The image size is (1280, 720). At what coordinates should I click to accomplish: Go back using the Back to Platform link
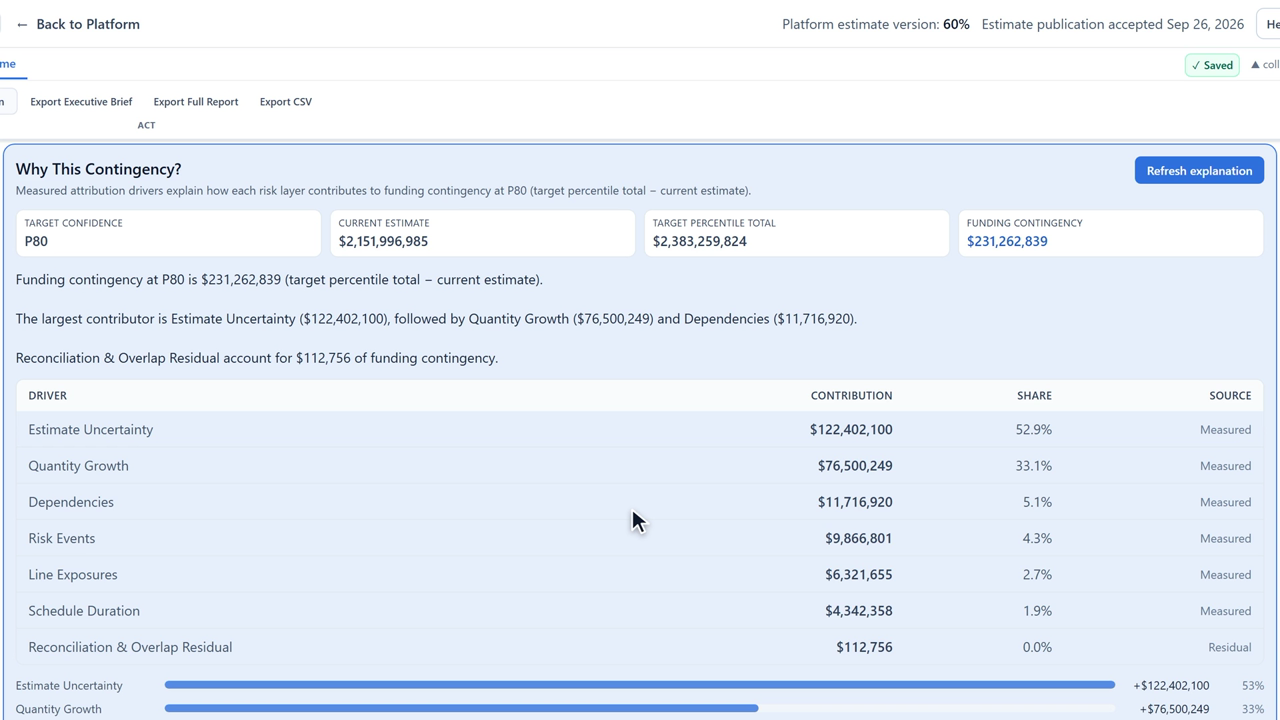(78, 24)
